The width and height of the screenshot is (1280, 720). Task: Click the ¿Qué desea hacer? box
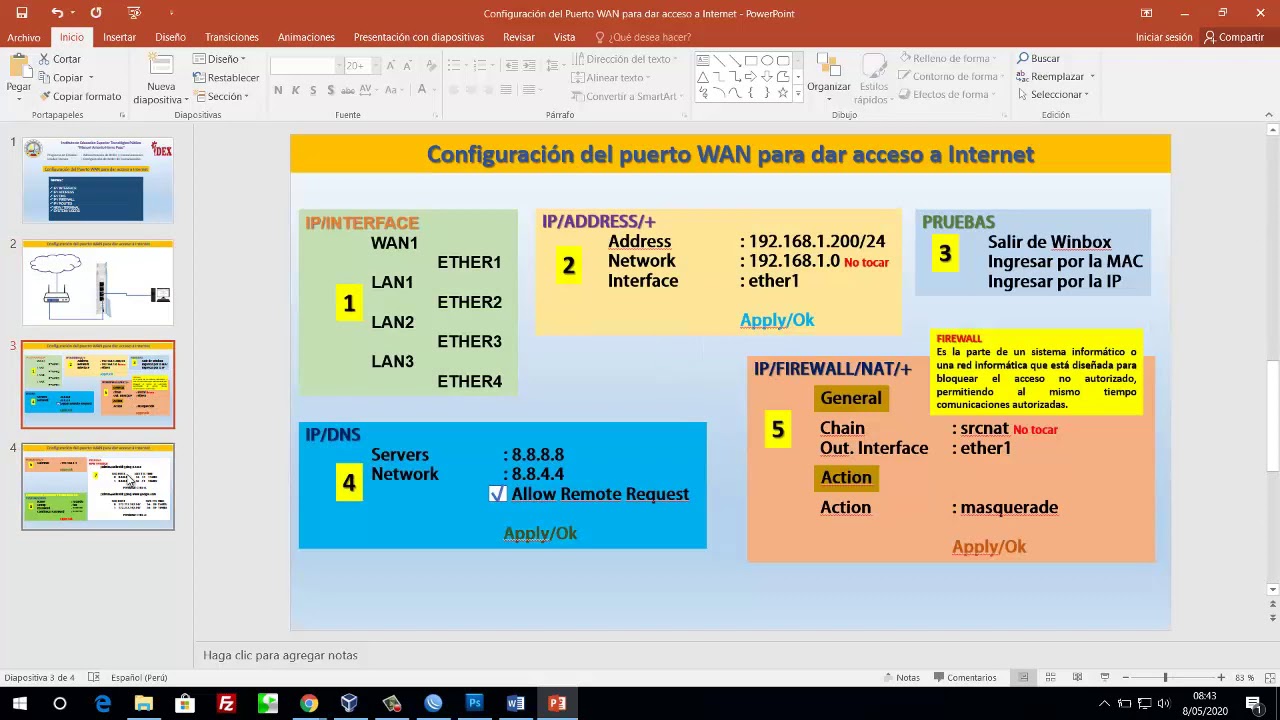643,37
